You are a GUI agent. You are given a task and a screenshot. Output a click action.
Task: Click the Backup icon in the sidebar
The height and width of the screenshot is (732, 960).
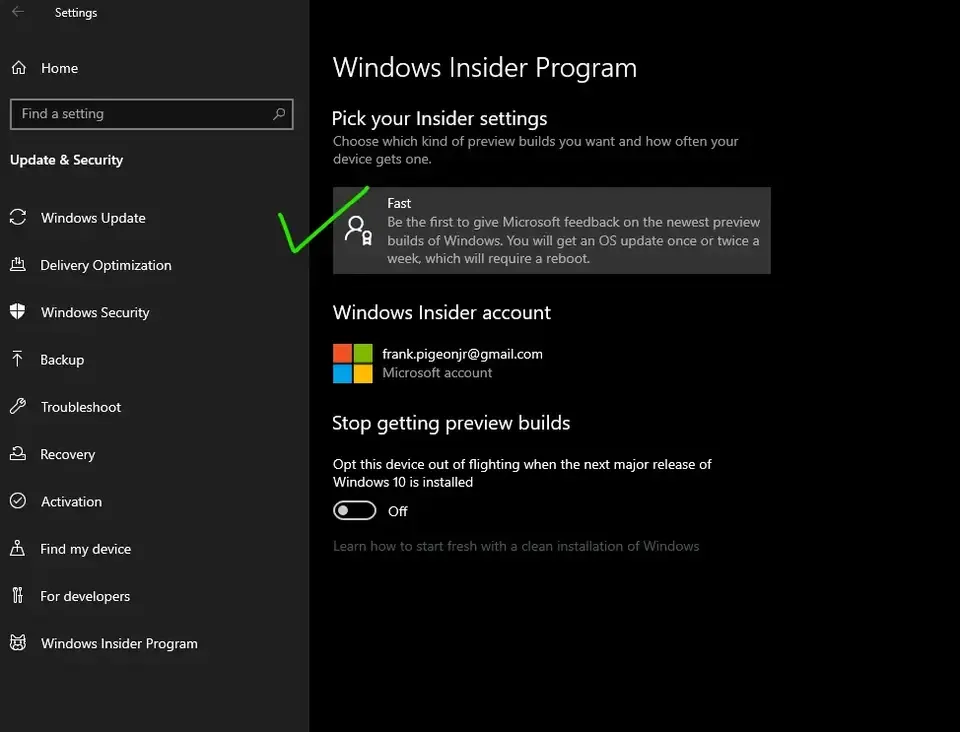pyautogui.click(x=18, y=359)
